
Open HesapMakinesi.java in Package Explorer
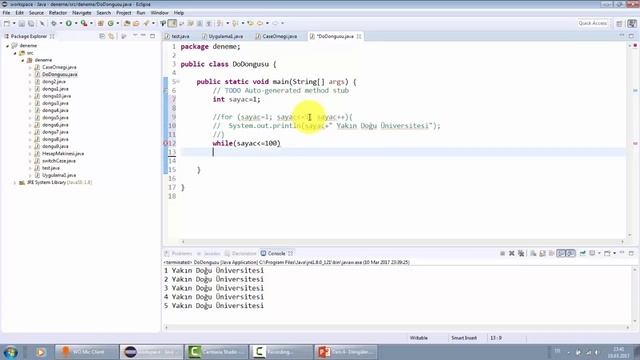(63, 153)
